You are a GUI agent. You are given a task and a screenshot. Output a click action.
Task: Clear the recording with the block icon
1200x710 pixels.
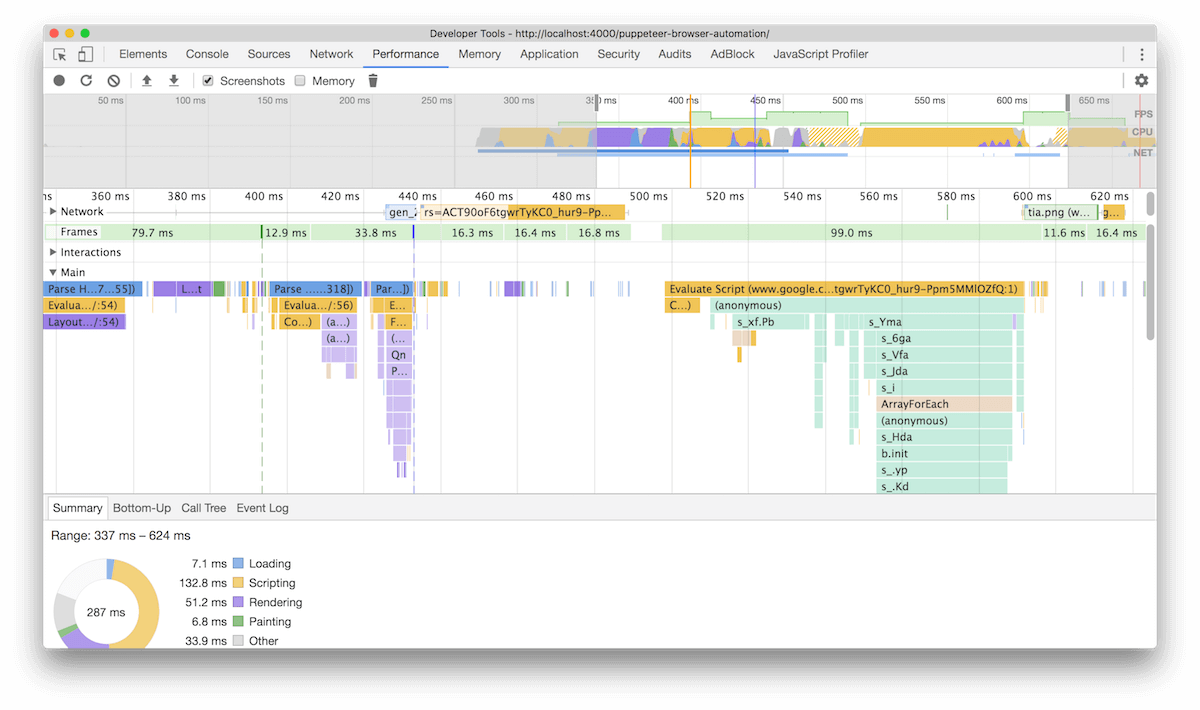pos(113,80)
